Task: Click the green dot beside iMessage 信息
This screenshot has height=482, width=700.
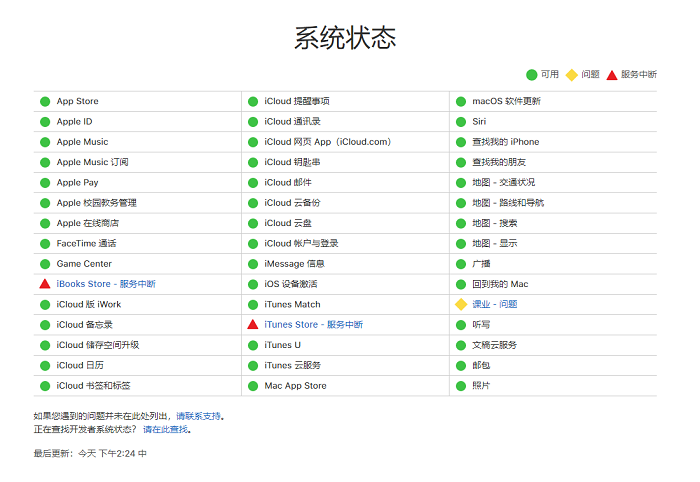Action: point(253,264)
